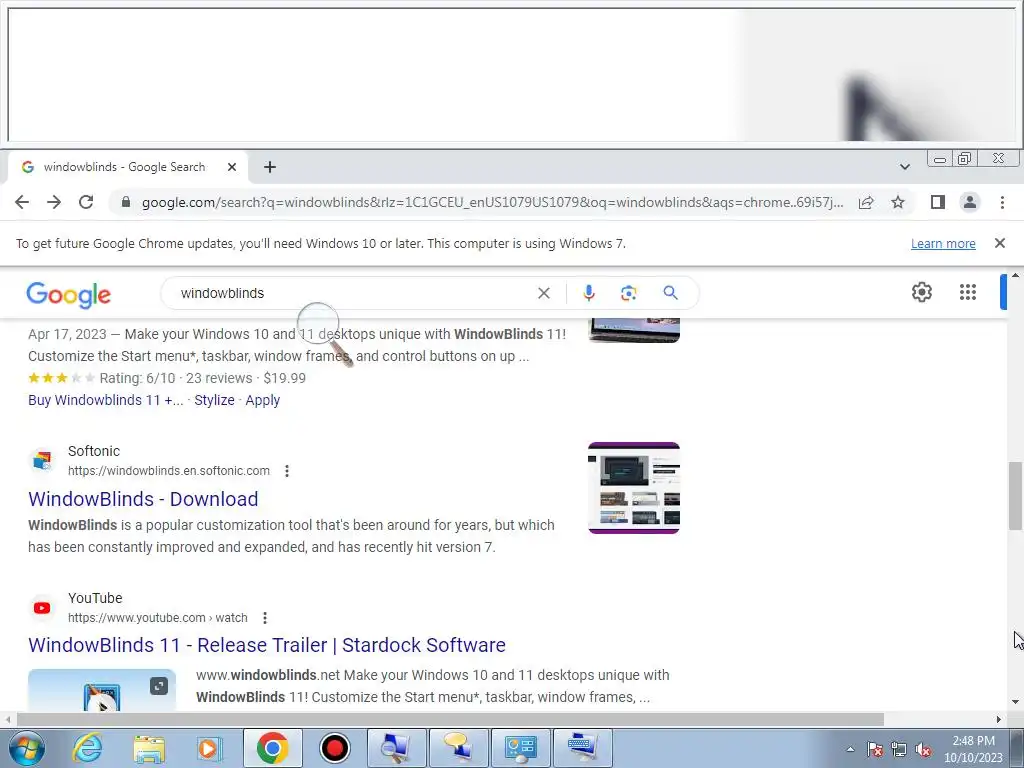Open the Chrome profile avatar menu

coord(970,202)
